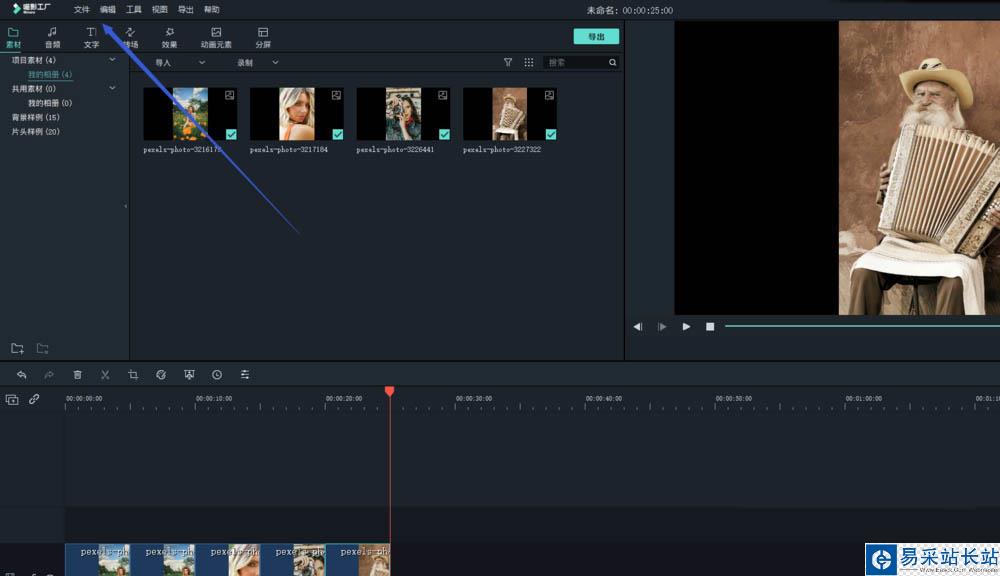The height and width of the screenshot is (576, 1000).
Task: Open the 动画元素 elements tab
Action: [x=216, y=38]
